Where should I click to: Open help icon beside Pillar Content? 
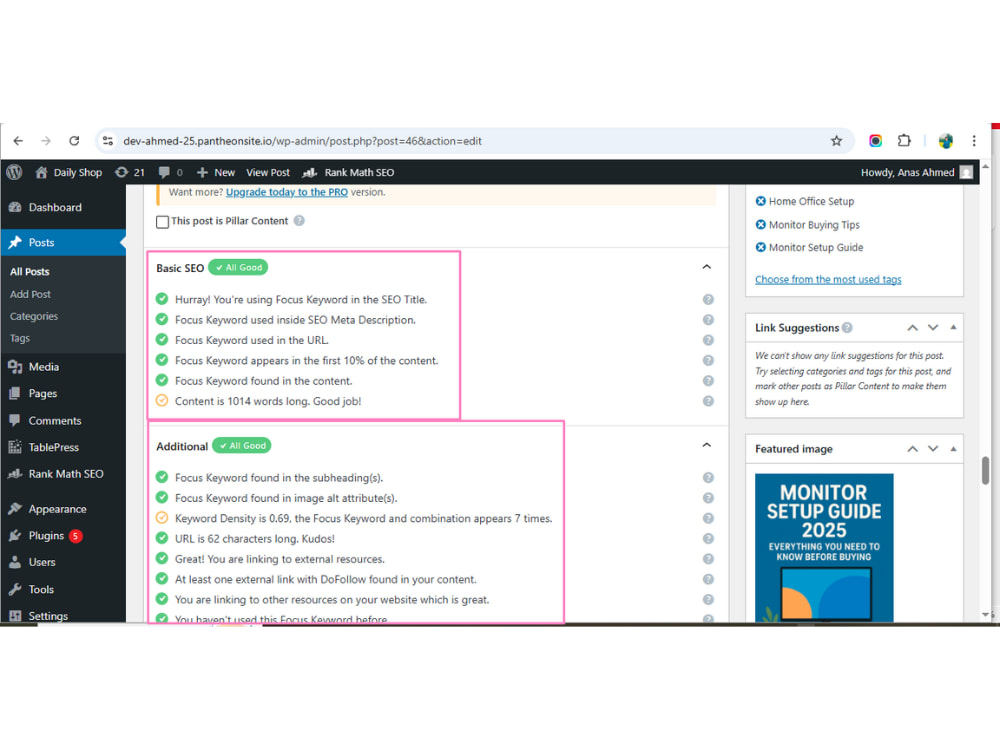(299, 221)
